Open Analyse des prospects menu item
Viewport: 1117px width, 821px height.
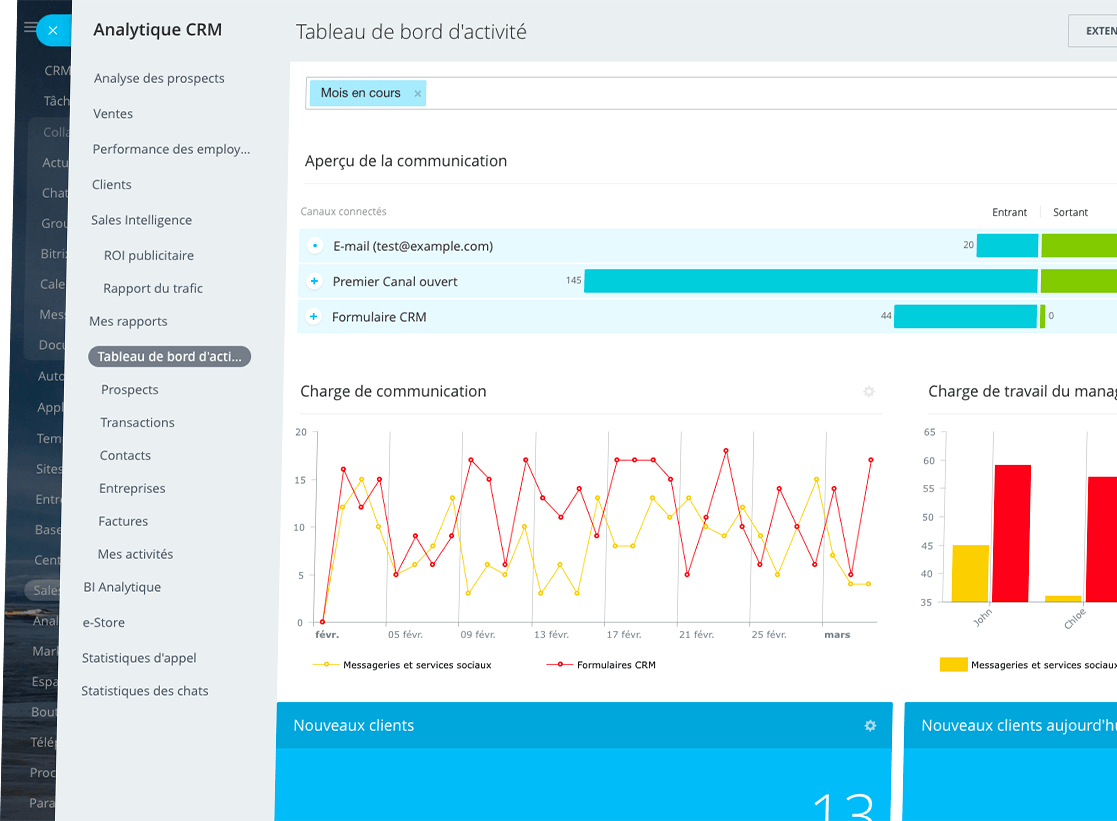(159, 78)
